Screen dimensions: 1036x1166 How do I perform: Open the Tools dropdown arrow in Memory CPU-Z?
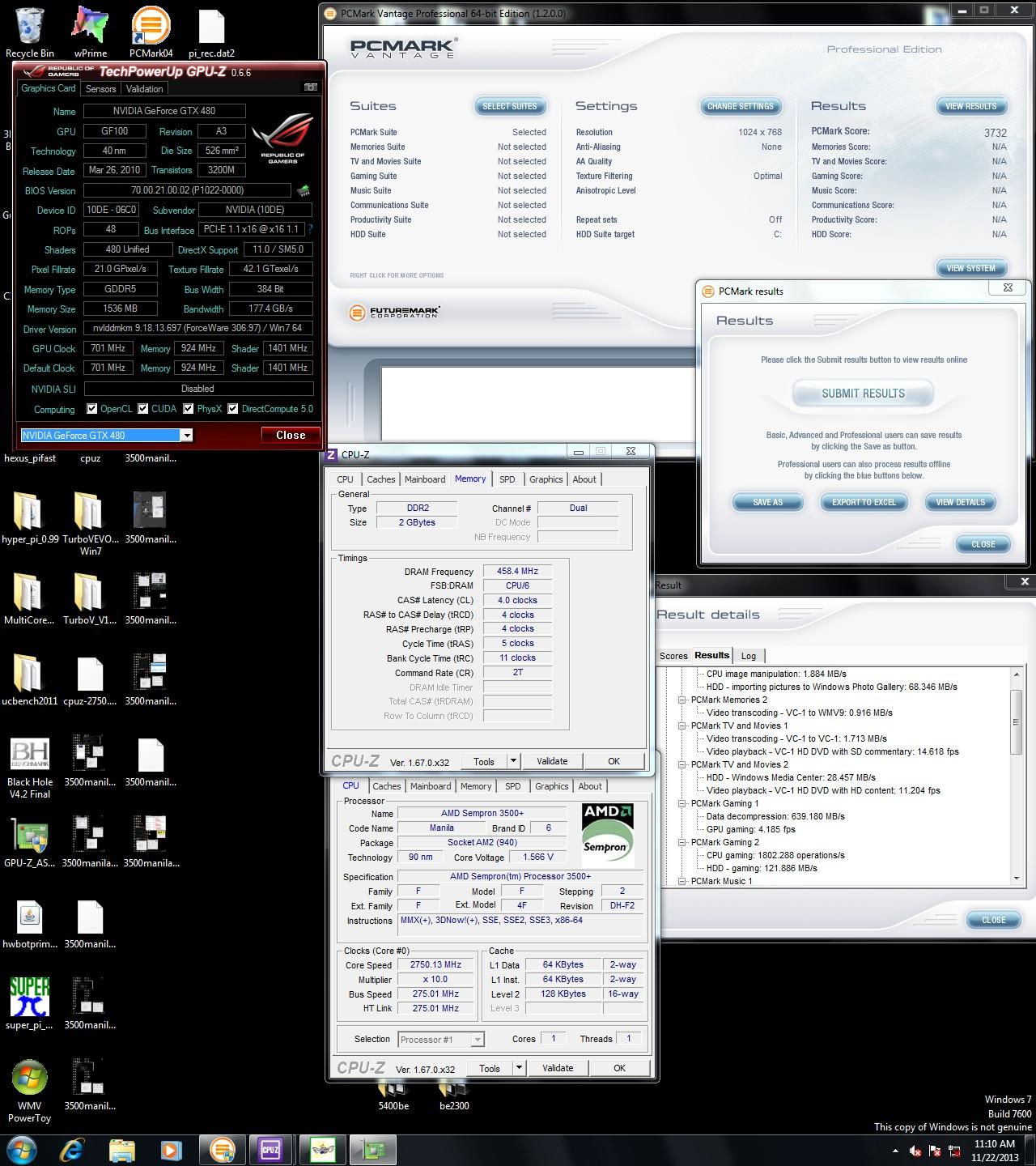(x=513, y=761)
